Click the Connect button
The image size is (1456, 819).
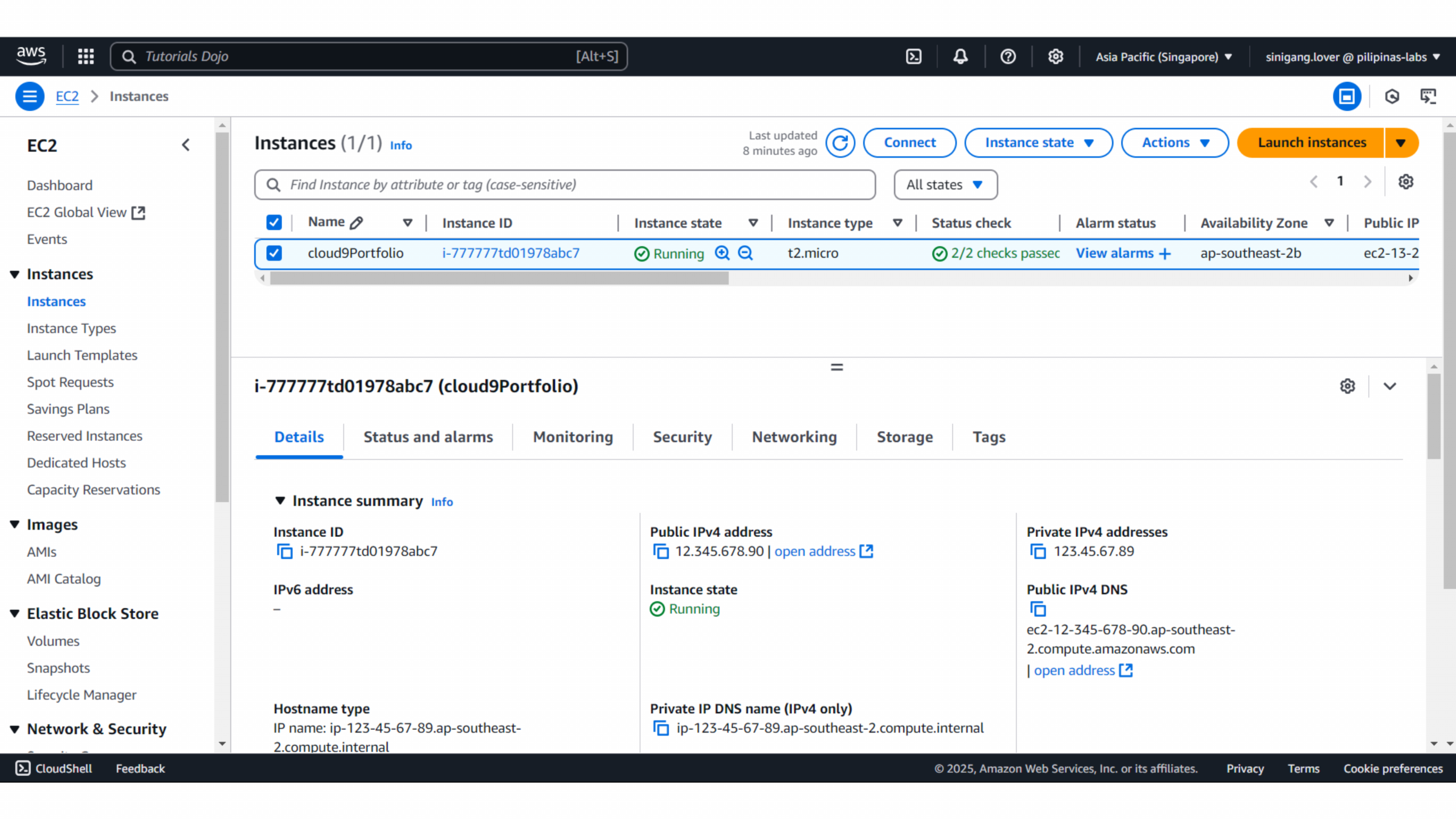click(909, 143)
